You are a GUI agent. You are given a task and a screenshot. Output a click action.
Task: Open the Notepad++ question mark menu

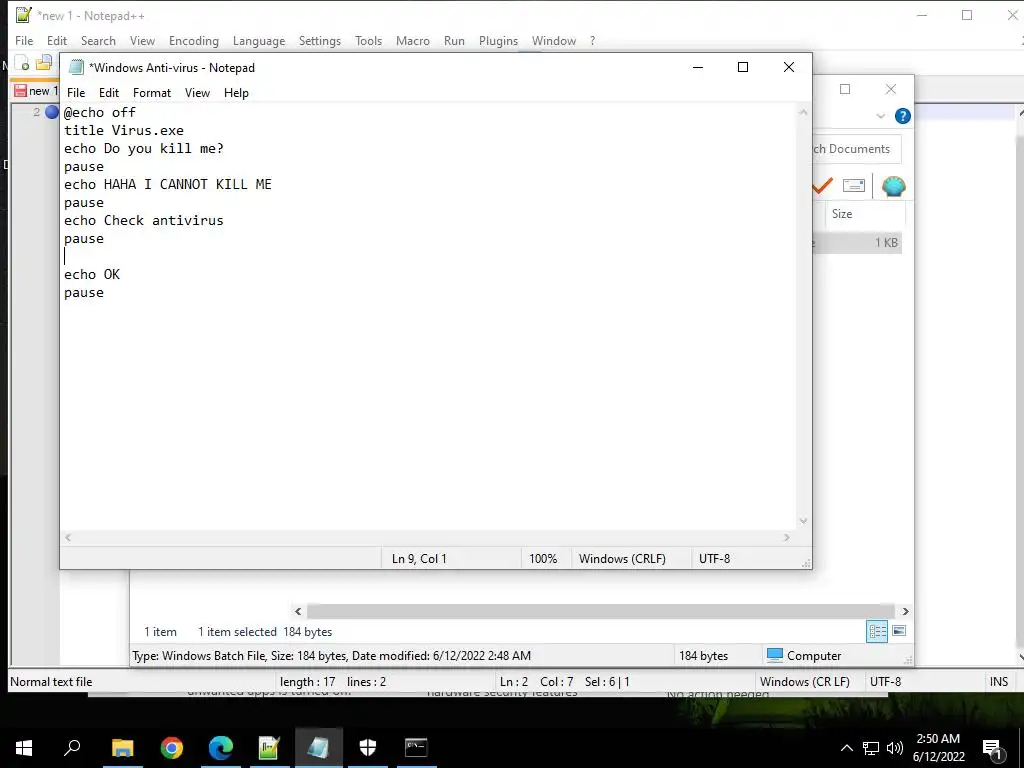(x=592, y=40)
